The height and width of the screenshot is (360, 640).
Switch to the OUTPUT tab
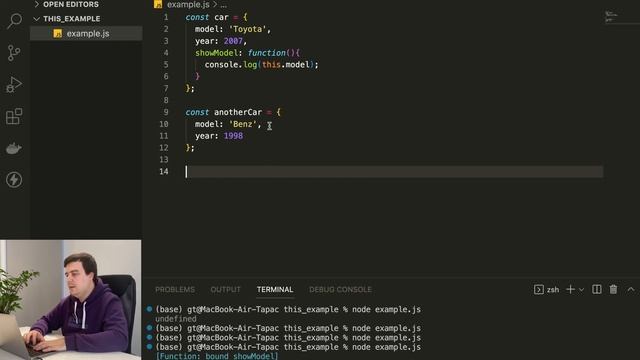pyautogui.click(x=225, y=289)
